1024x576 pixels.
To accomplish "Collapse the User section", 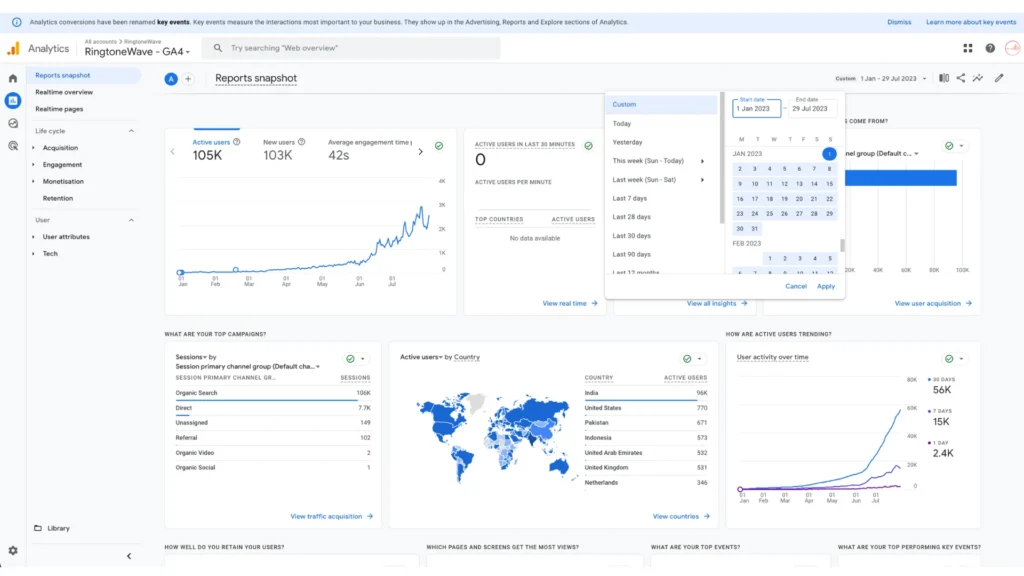I will (x=131, y=220).
